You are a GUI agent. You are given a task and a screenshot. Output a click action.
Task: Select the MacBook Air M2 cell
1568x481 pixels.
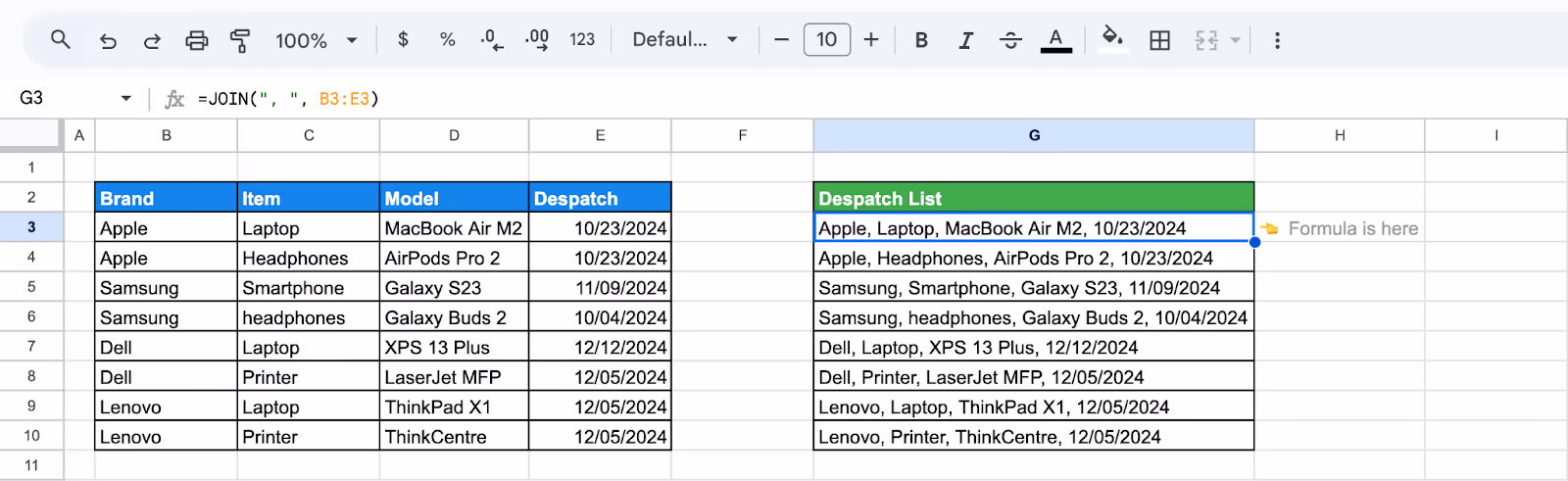point(454,228)
